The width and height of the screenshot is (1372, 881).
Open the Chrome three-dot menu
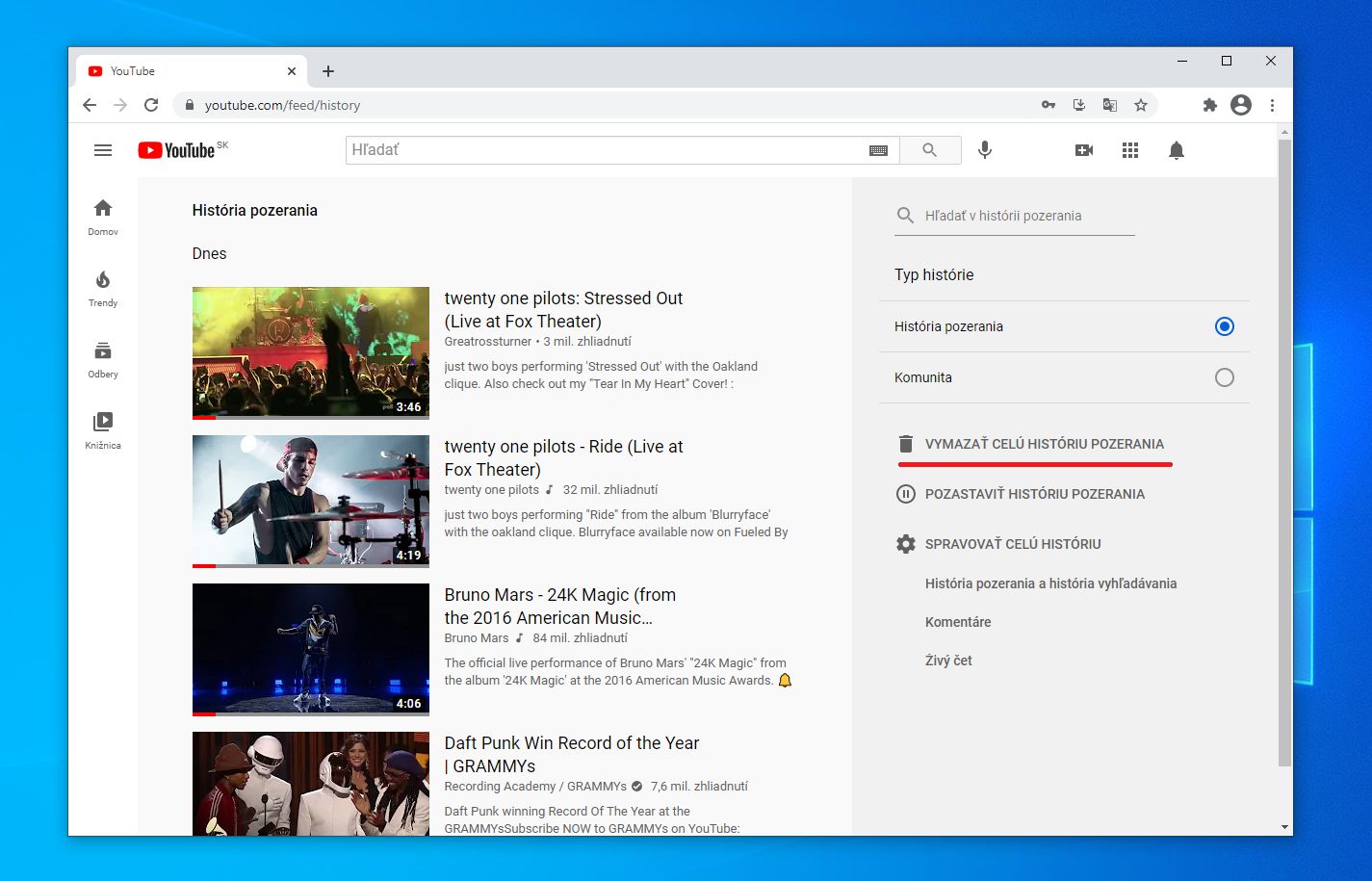[1272, 105]
